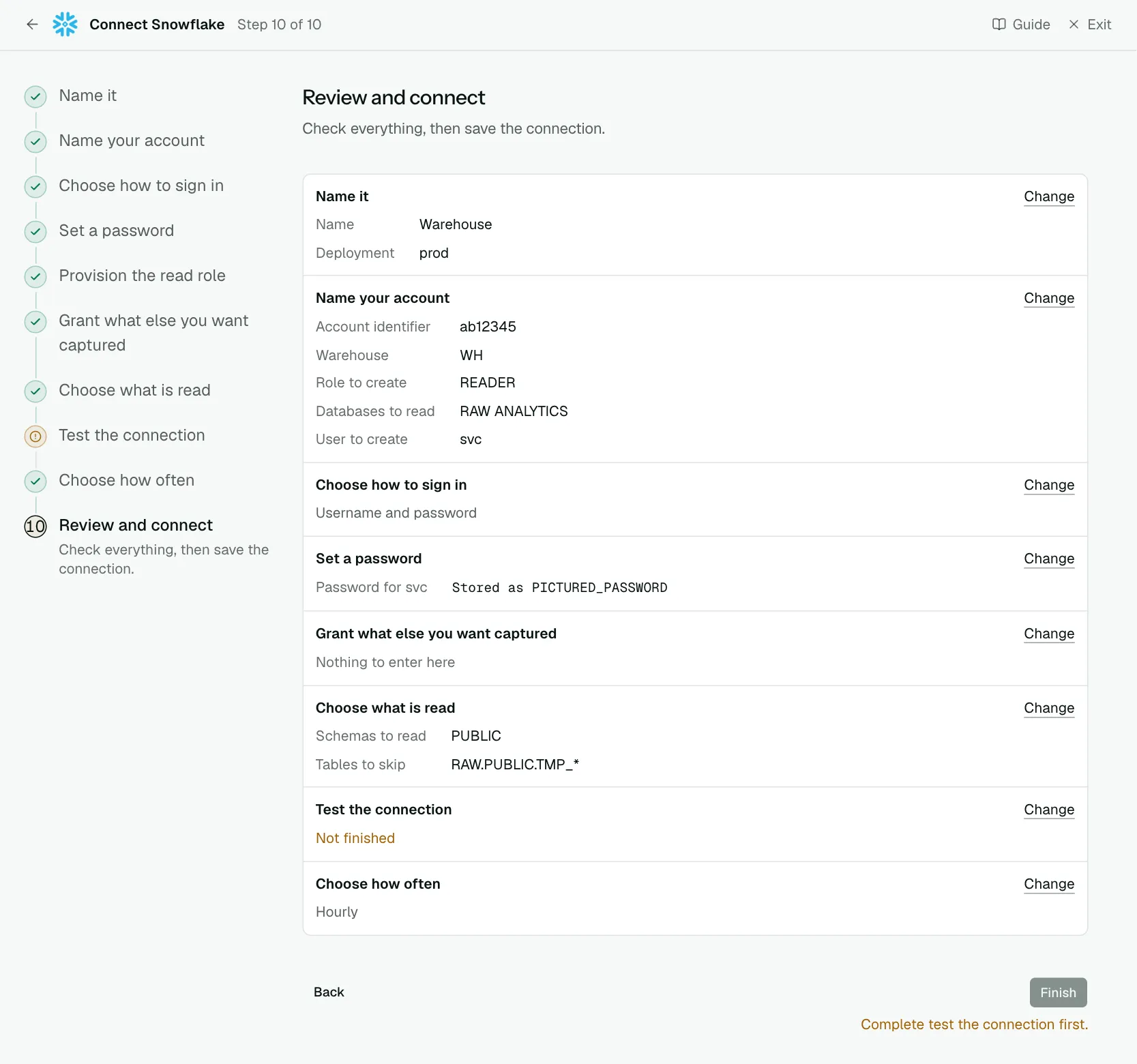The image size is (1137, 1064).
Task: Click Change link for Name your account section
Action: click(1049, 298)
